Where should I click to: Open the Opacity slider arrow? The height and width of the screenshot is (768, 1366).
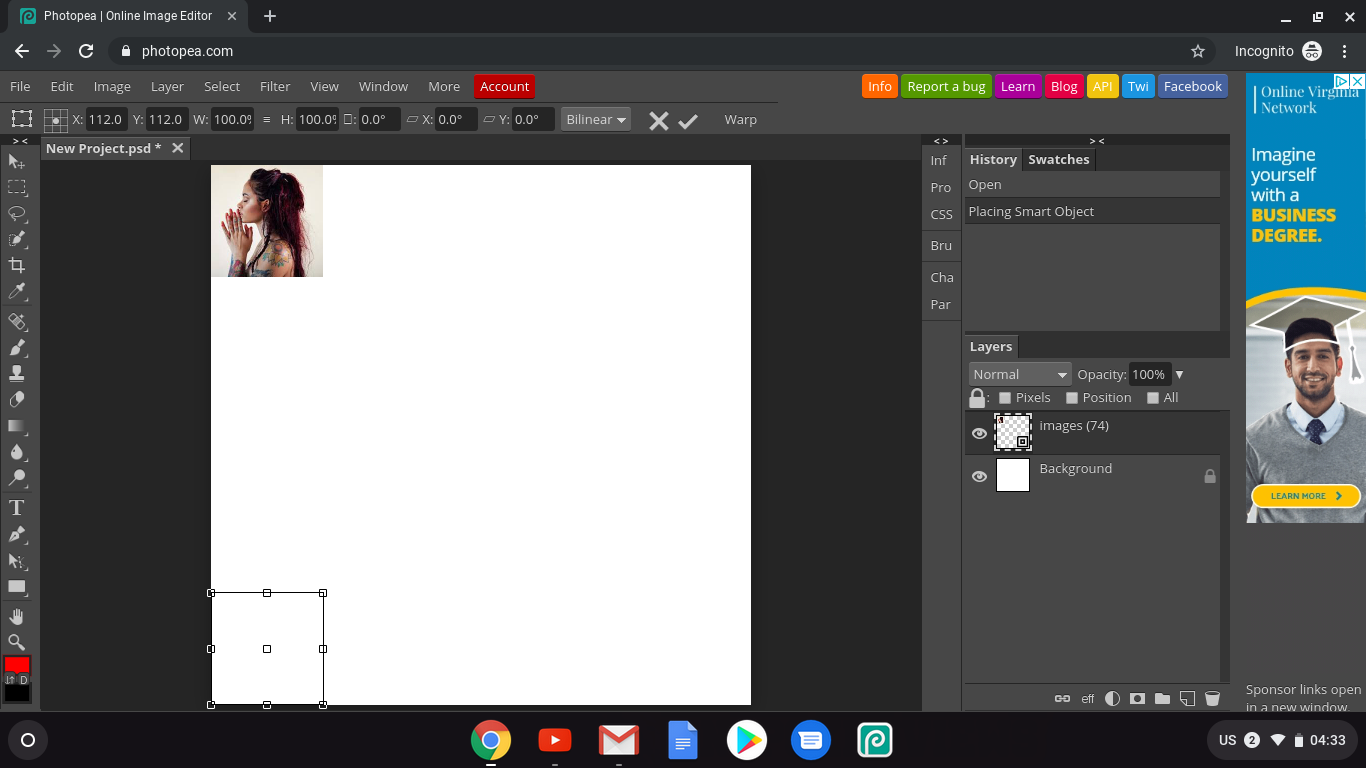[1179, 375]
